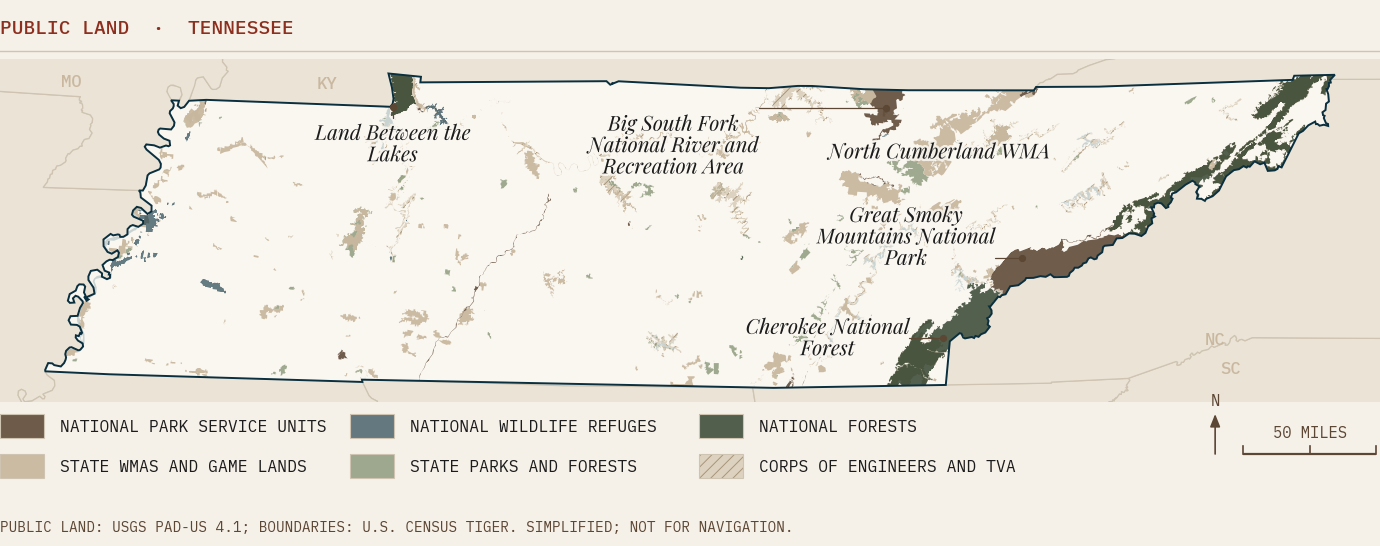Screen dimensions: 1380x546
Task: Click the 50 miles scale bar
Action: [1309, 450]
